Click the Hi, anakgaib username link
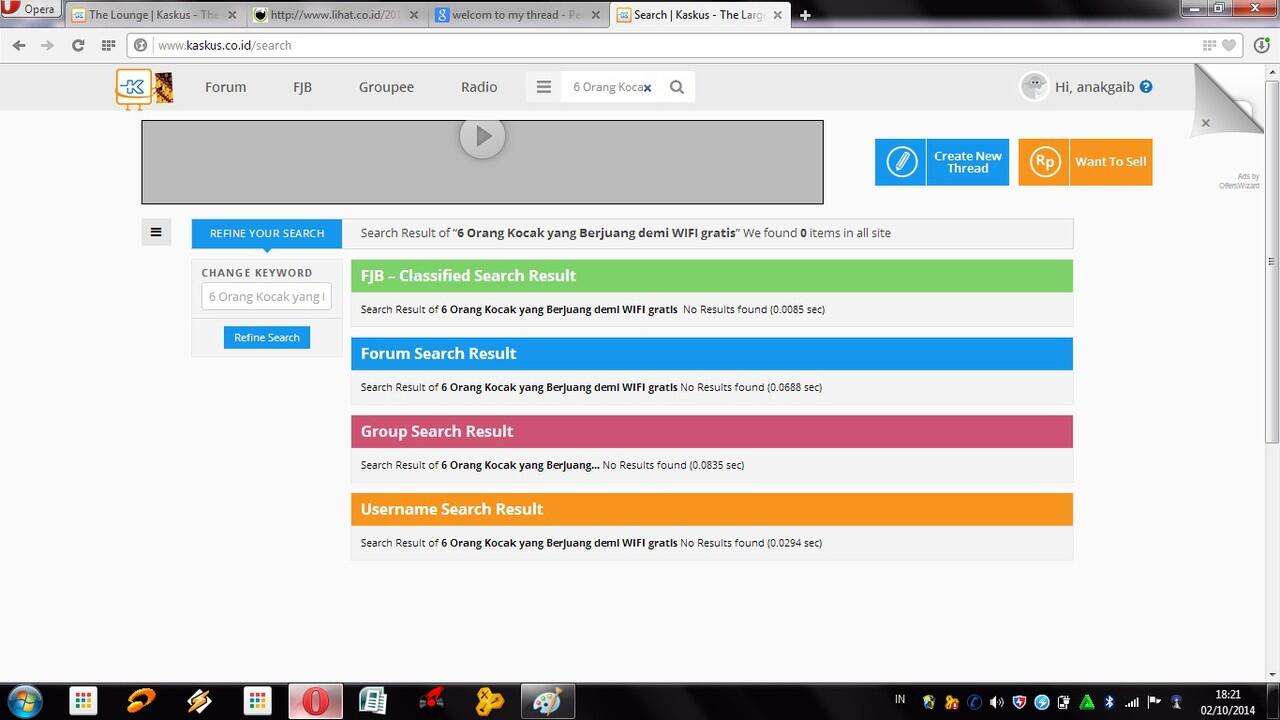Viewport: 1280px width, 720px height. (1094, 87)
